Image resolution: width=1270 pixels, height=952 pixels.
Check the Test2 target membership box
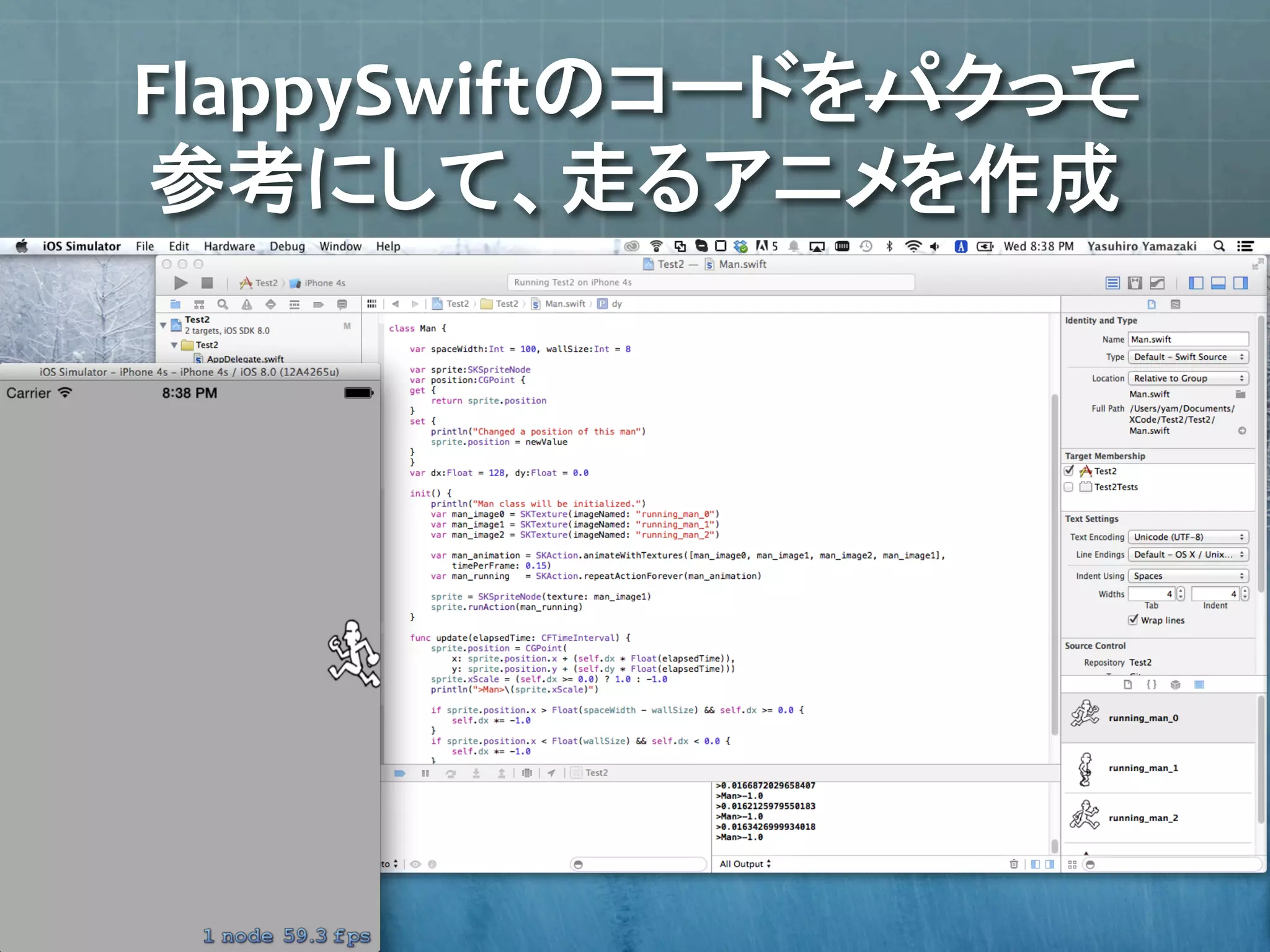[x=1068, y=471]
